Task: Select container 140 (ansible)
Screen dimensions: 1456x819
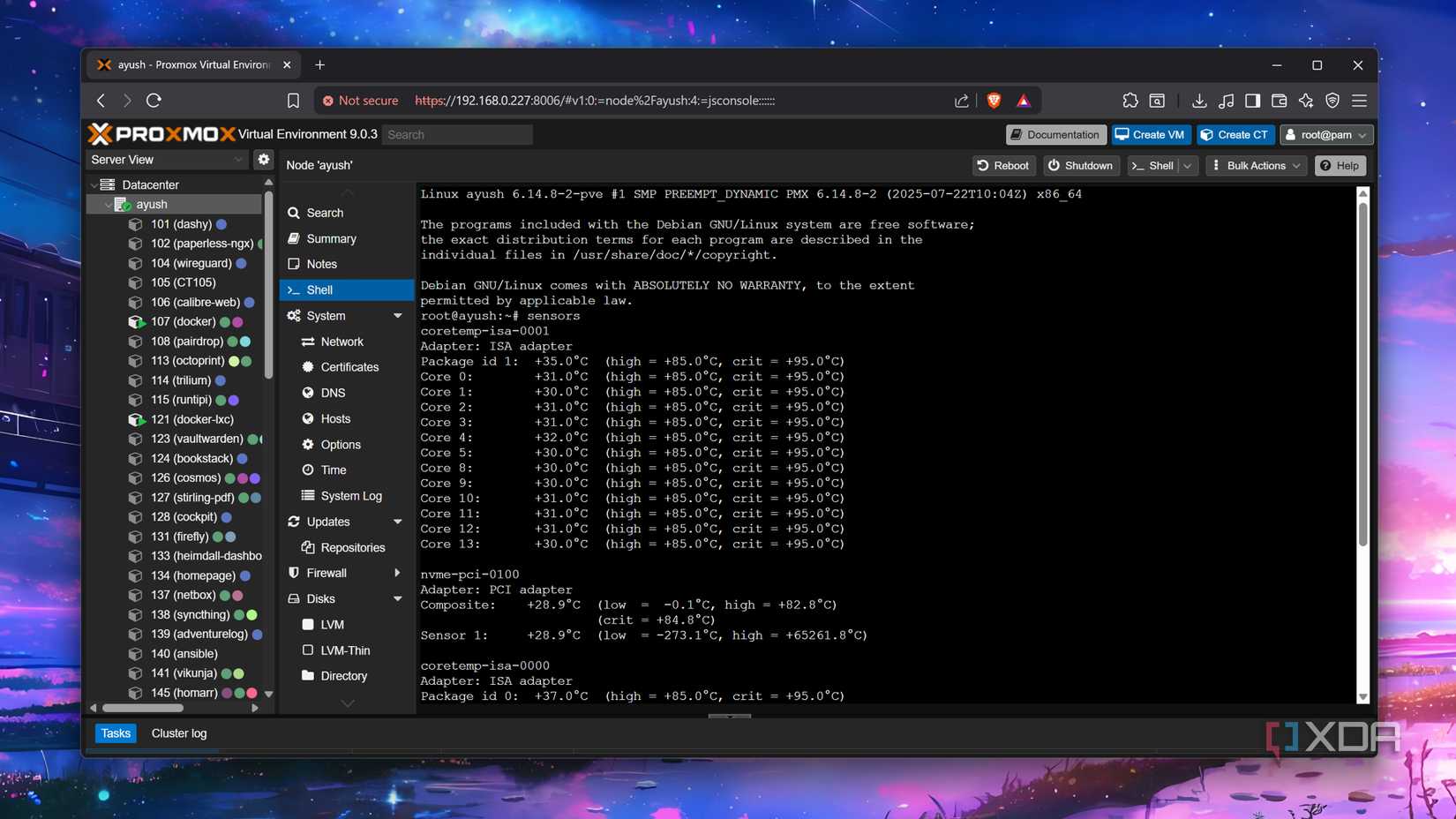Action: tap(184, 653)
